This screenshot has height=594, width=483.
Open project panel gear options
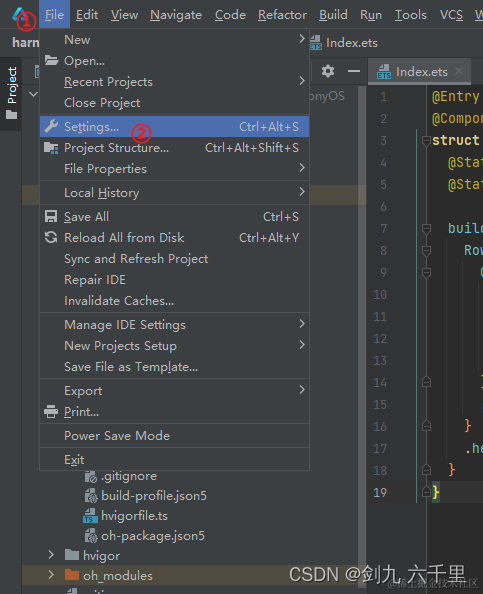328,71
